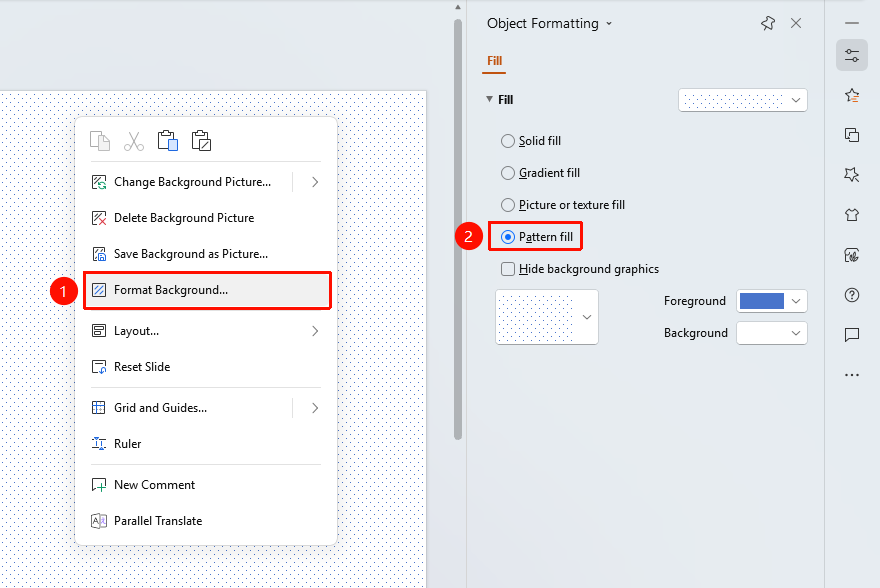Open the Background color dropdown
This screenshot has width=880, height=588.
(772, 333)
